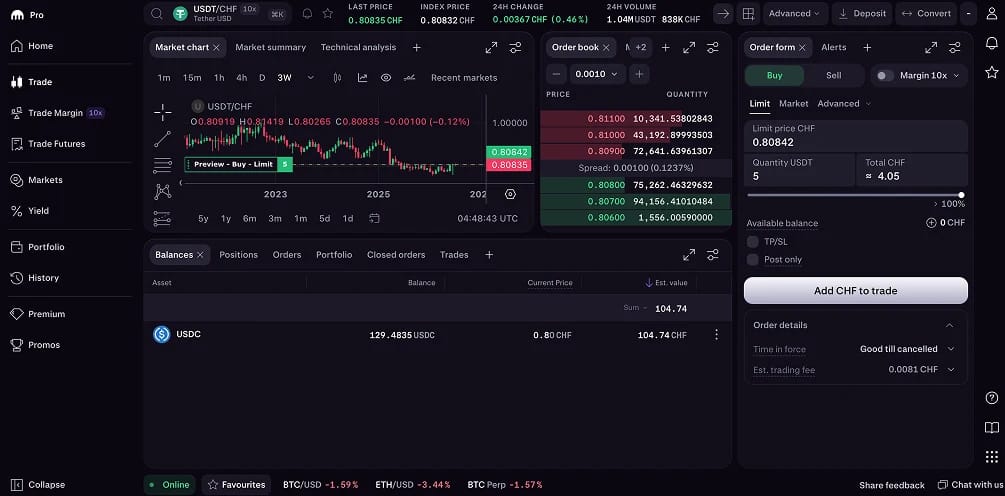Switch to the Closed orders tab
The width and height of the screenshot is (1005, 496).
pos(396,255)
